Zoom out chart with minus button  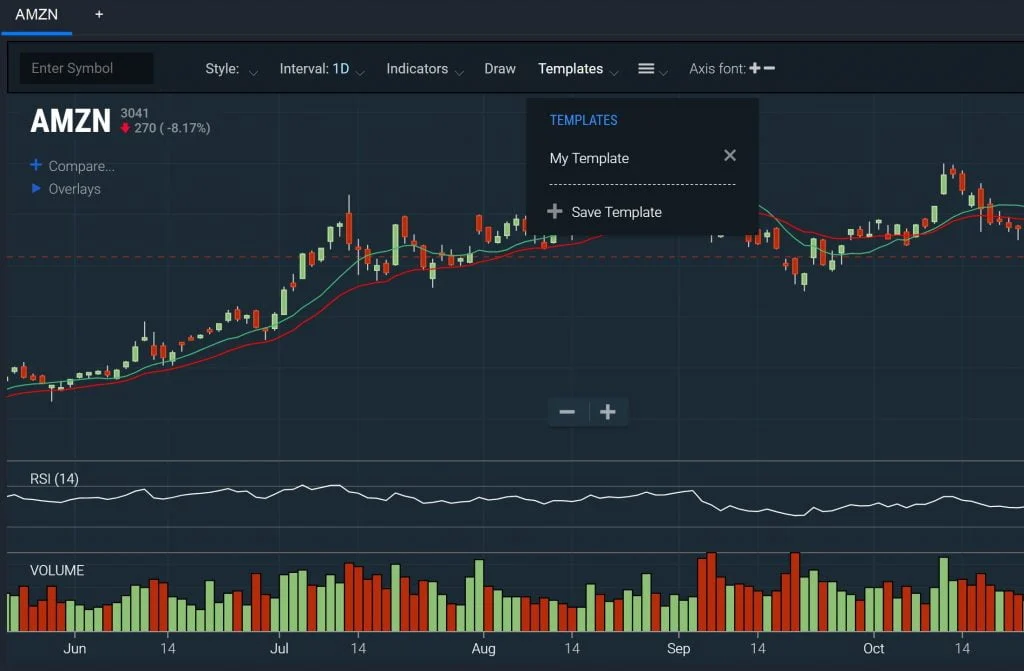[x=567, y=412]
